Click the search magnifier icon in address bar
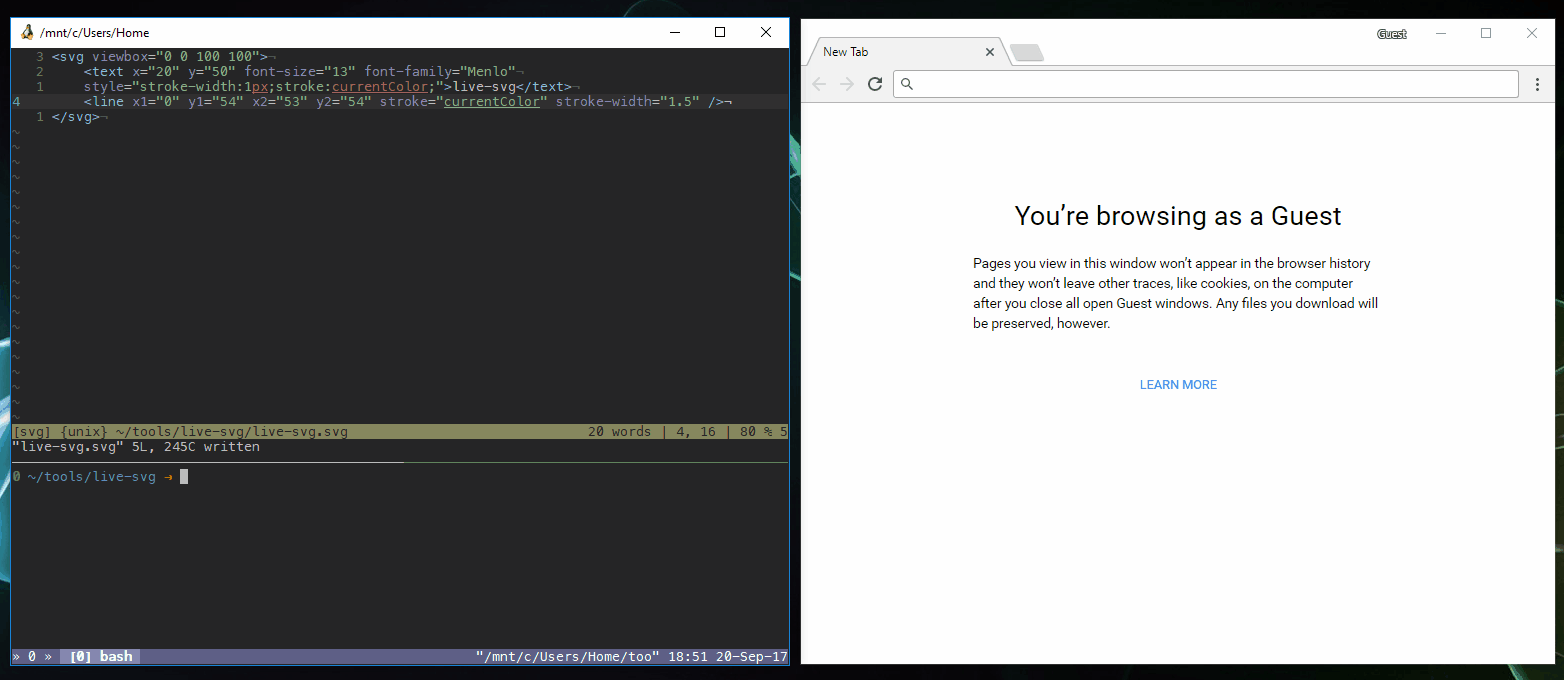The height and width of the screenshot is (680, 1564). 907,84
